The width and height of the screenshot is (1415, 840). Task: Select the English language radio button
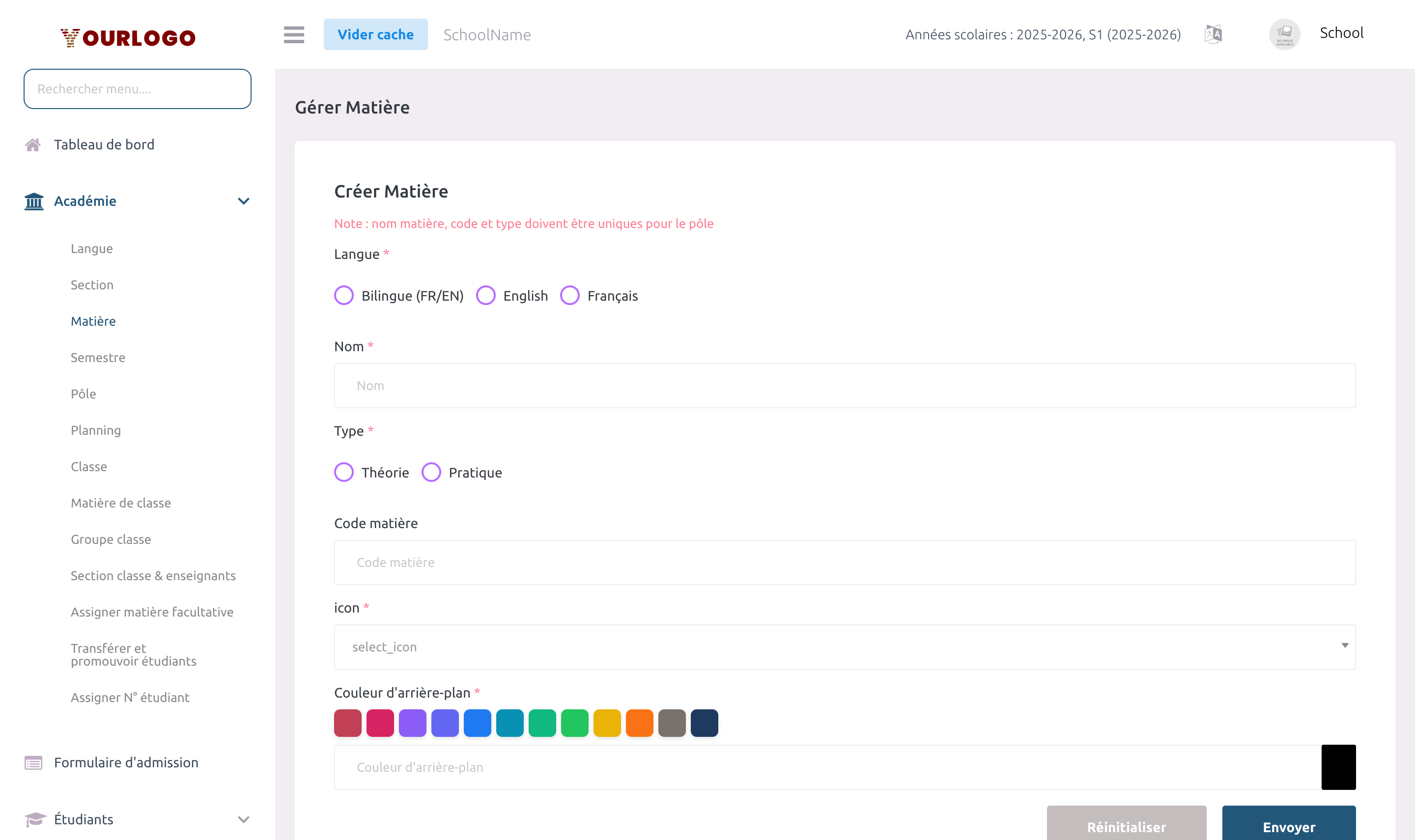tap(485, 295)
